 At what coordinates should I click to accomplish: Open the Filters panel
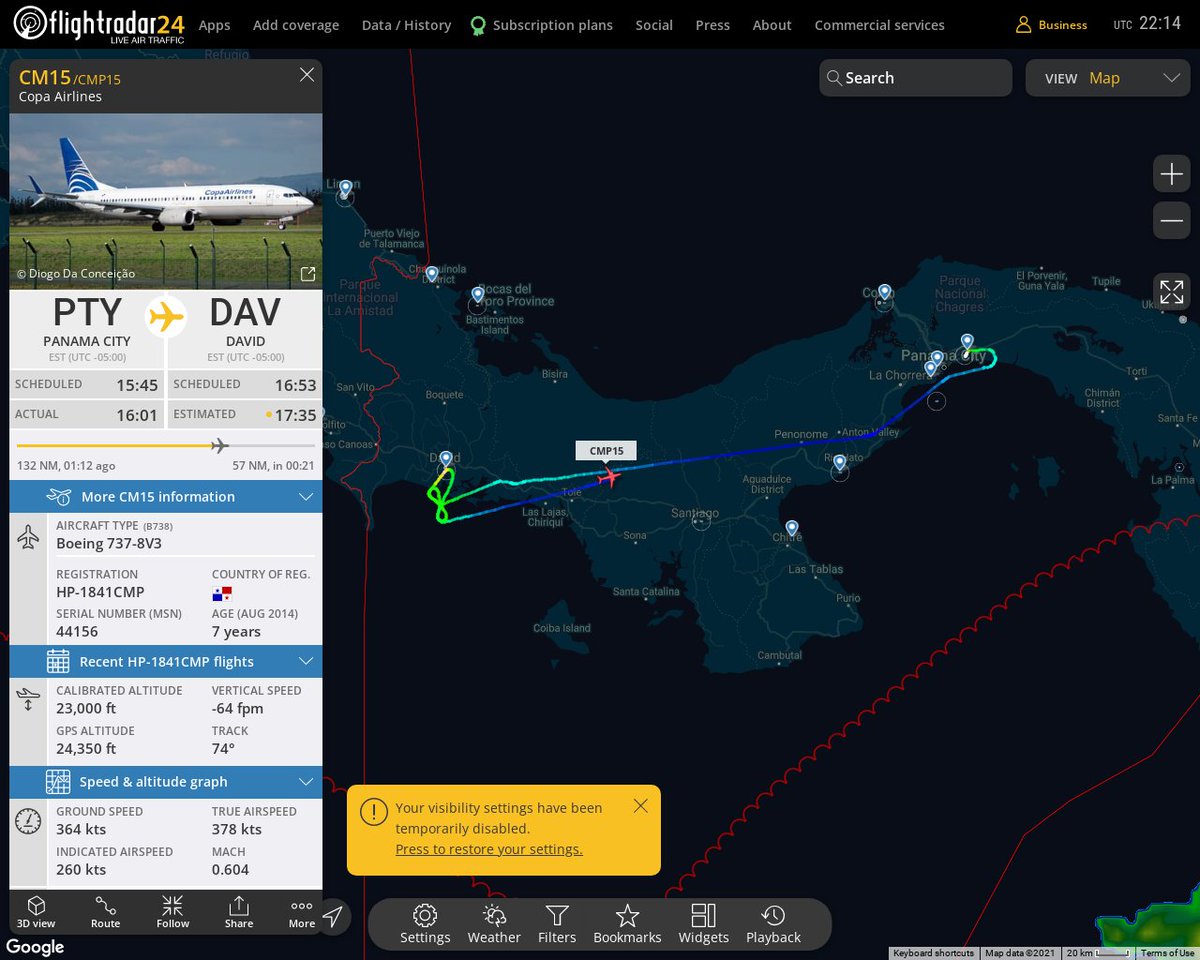click(x=557, y=923)
